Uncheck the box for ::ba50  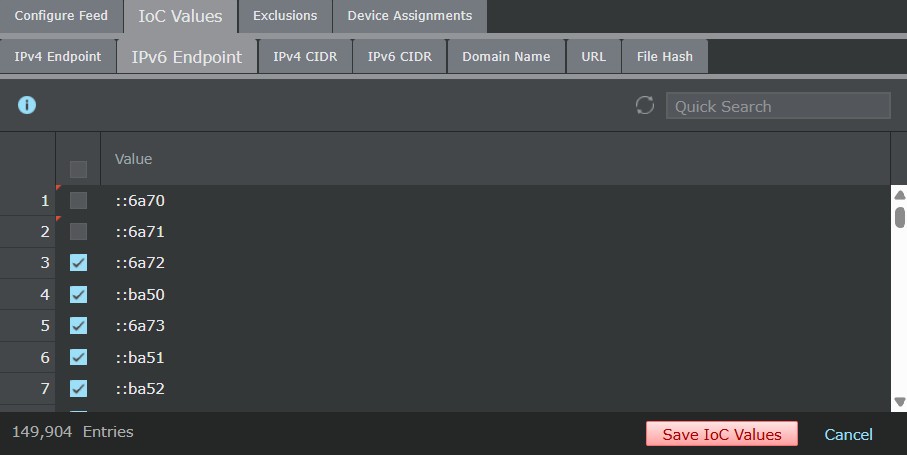(x=78, y=295)
